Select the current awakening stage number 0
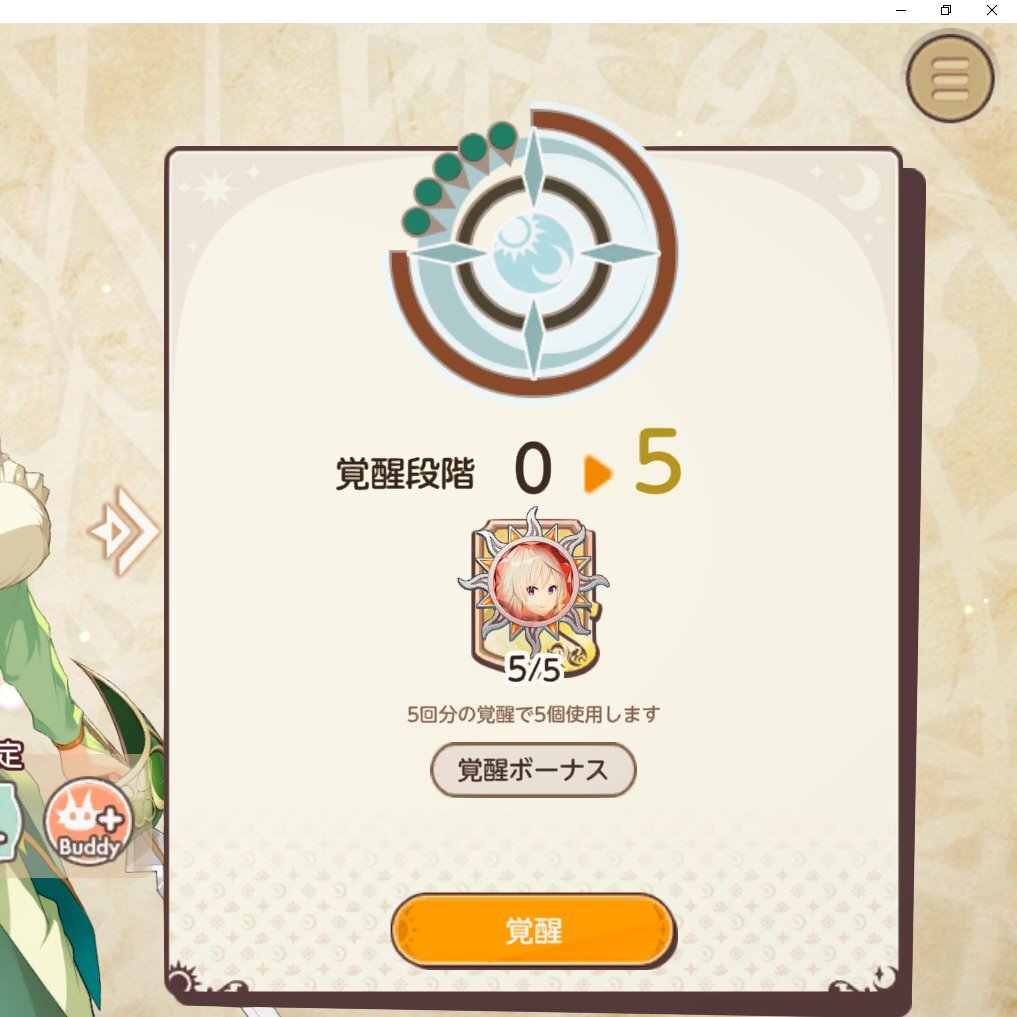Image resolution: width=1017 pixels, height=1017 pixels. pos(533,468)
